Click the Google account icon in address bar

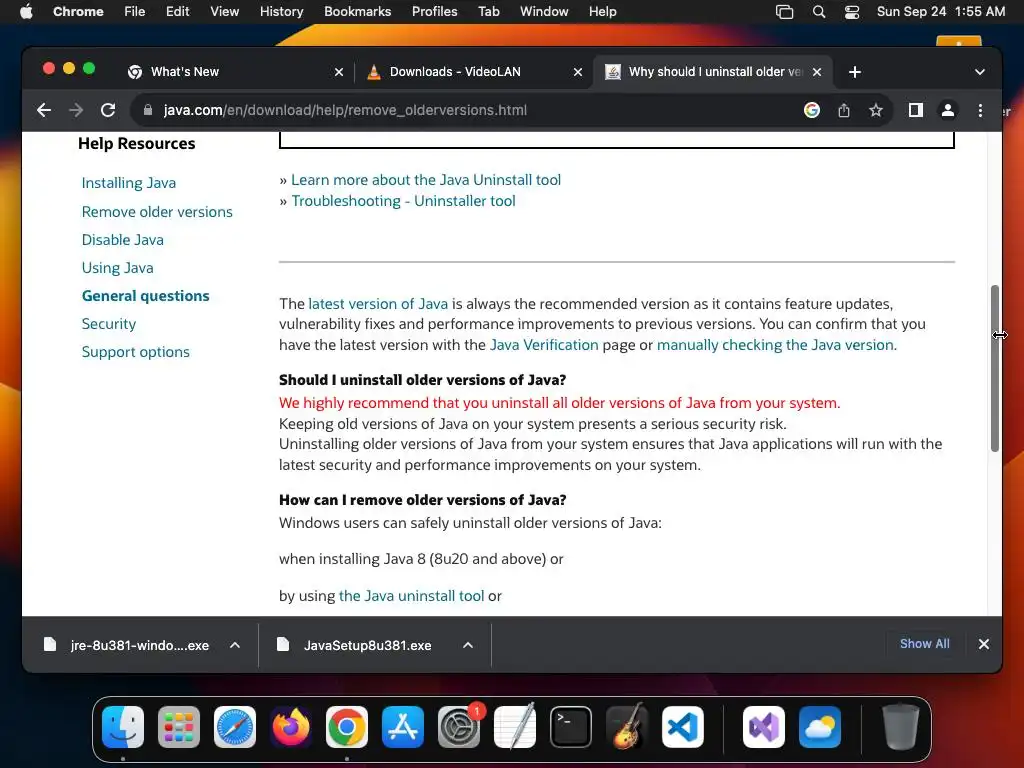(x=812, y=110)
